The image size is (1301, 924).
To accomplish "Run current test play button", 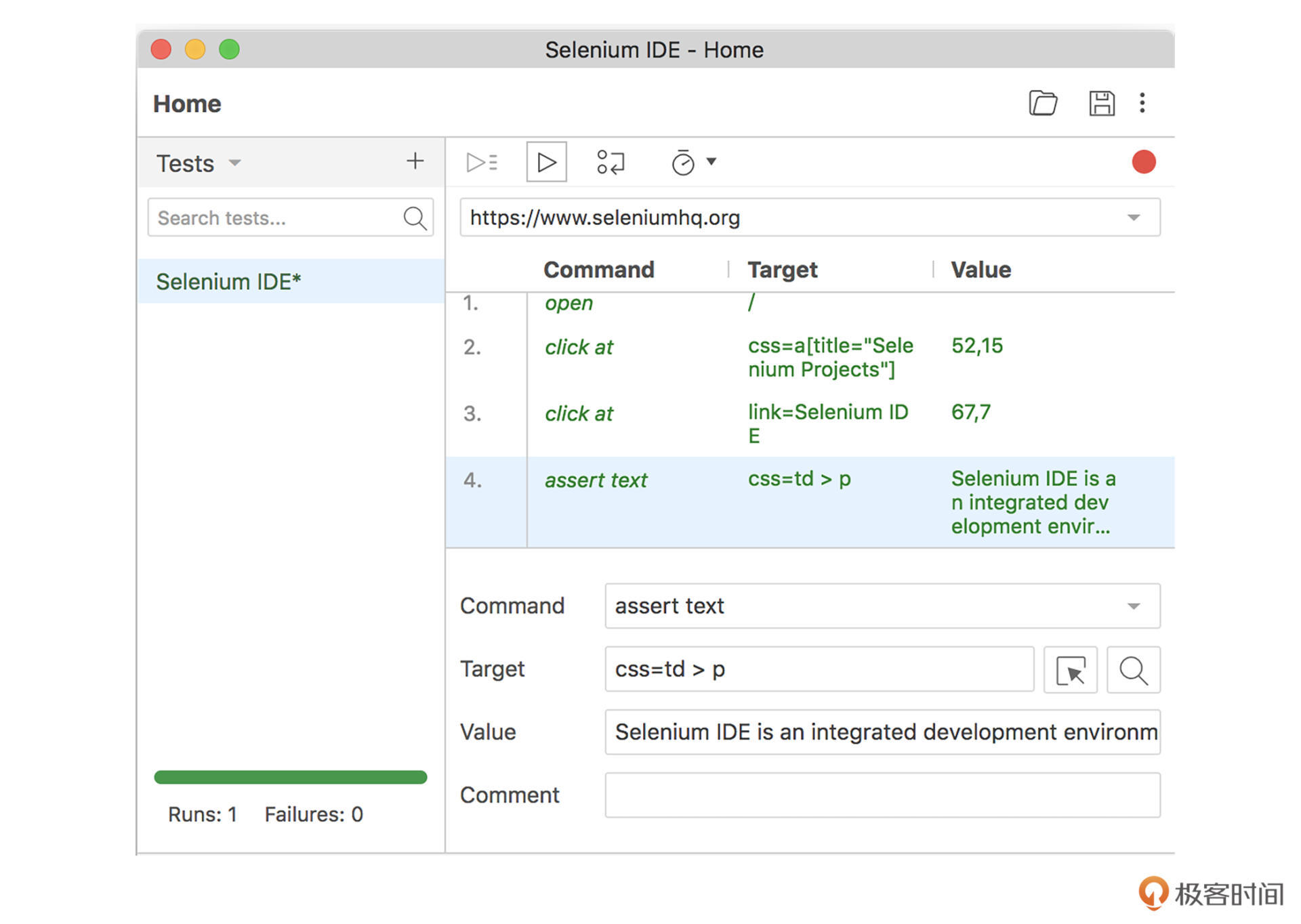I will 546,162.
